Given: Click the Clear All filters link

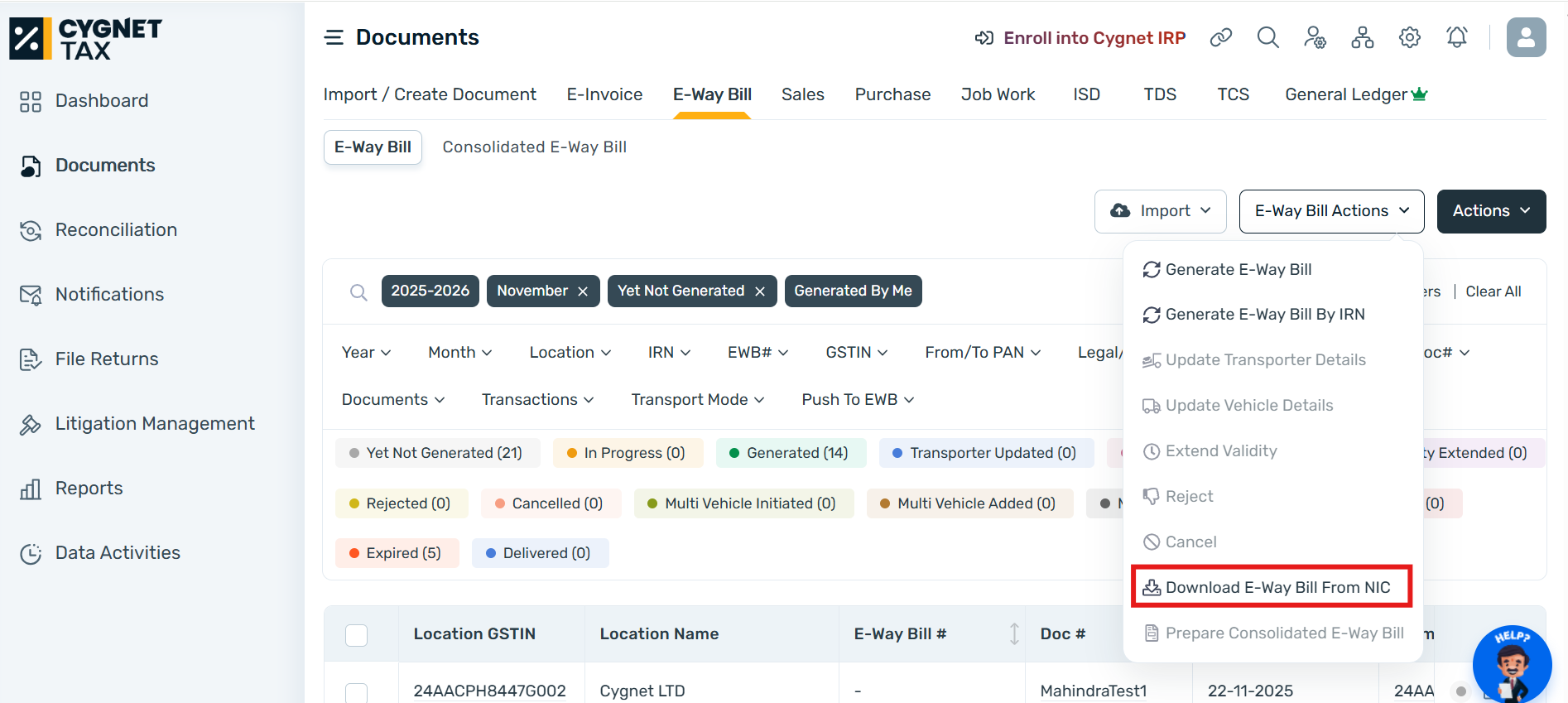Looking at the screenshot, I should click(x=1493, y=291).
